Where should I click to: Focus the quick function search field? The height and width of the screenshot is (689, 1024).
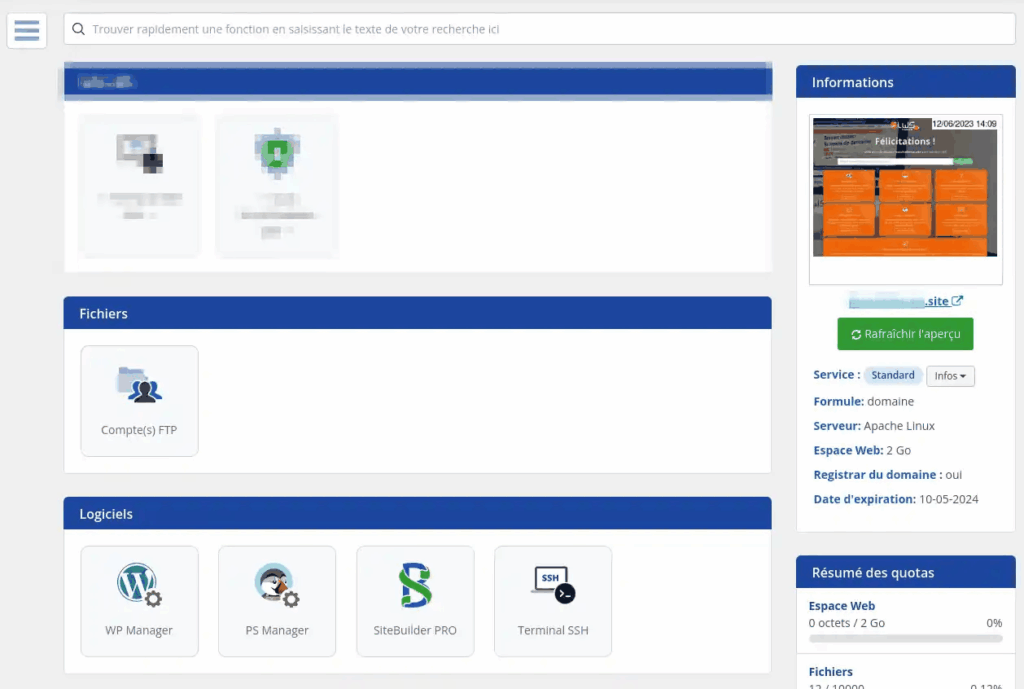pyautogui.click(x=539, y=29)
